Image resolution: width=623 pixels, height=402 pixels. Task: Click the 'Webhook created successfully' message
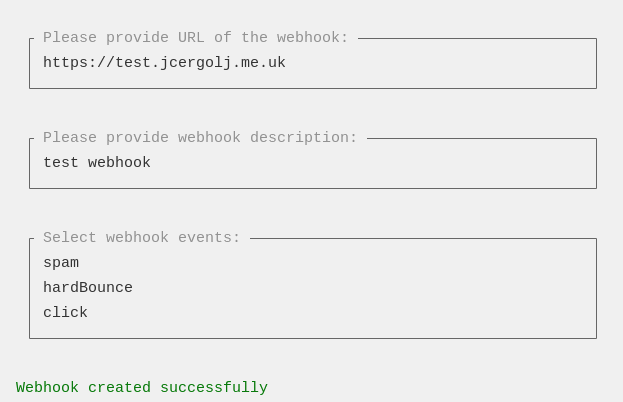coord(142,388)
